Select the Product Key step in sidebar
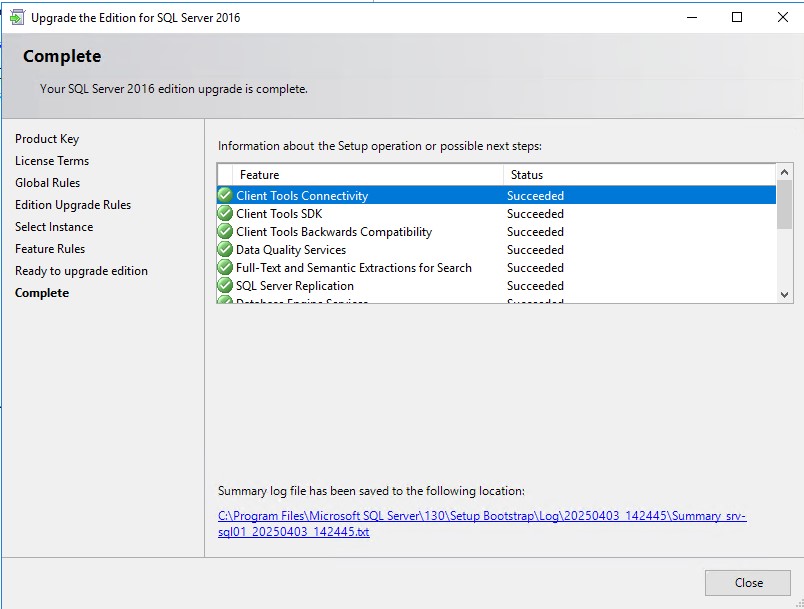Screen dimensions: 804x609 (x=47, y=139)
